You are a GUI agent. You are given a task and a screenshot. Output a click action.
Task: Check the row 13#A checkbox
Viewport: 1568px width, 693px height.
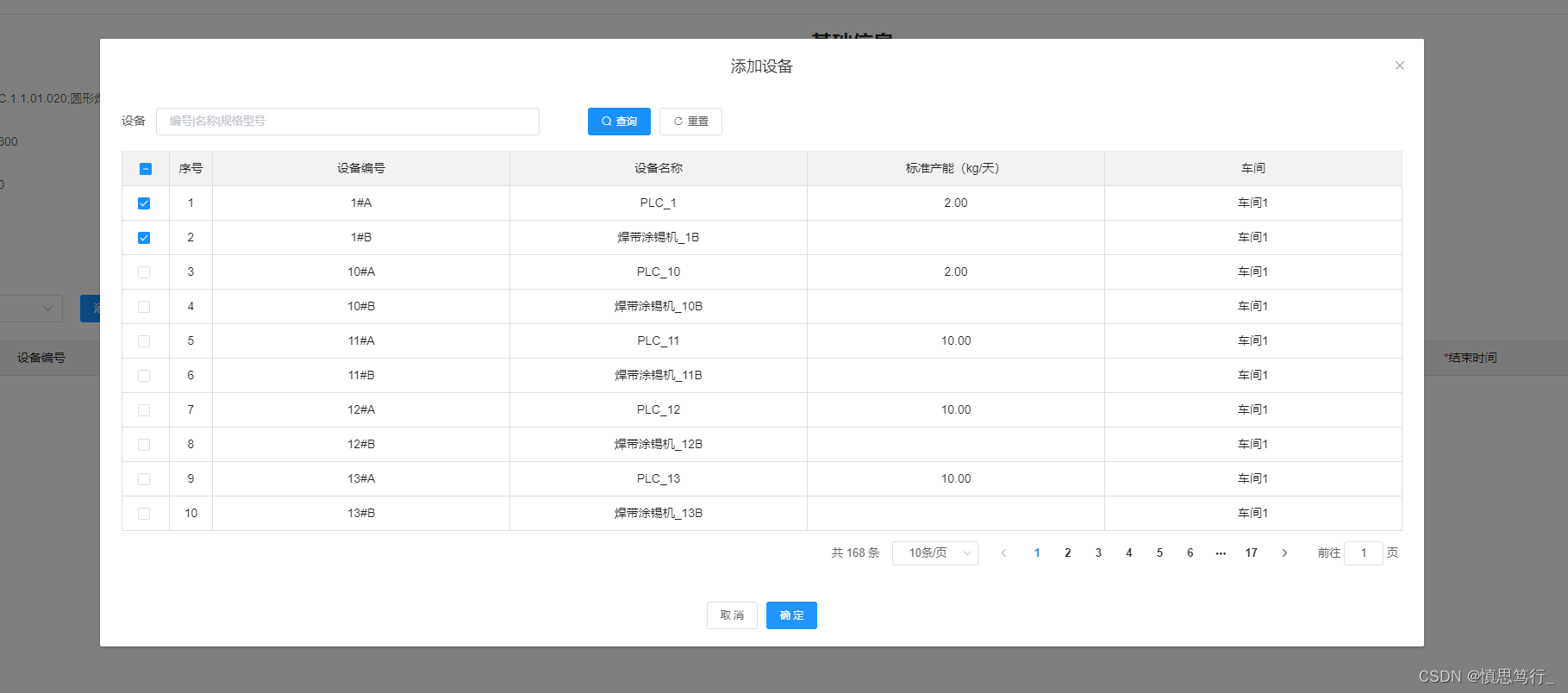pyautogui.click(x=144, y=479)
